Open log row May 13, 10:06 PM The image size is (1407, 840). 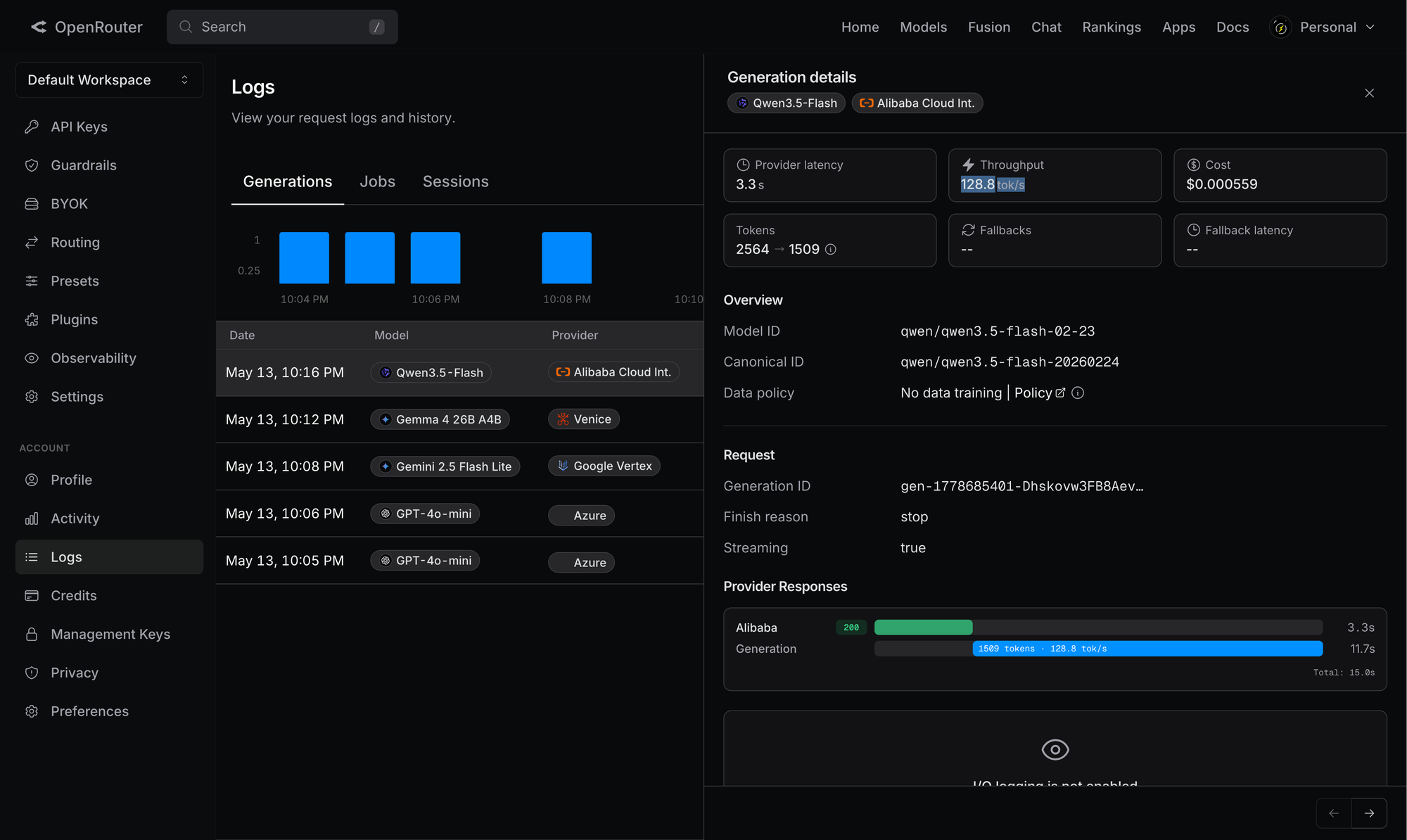[x=459, y=514]
